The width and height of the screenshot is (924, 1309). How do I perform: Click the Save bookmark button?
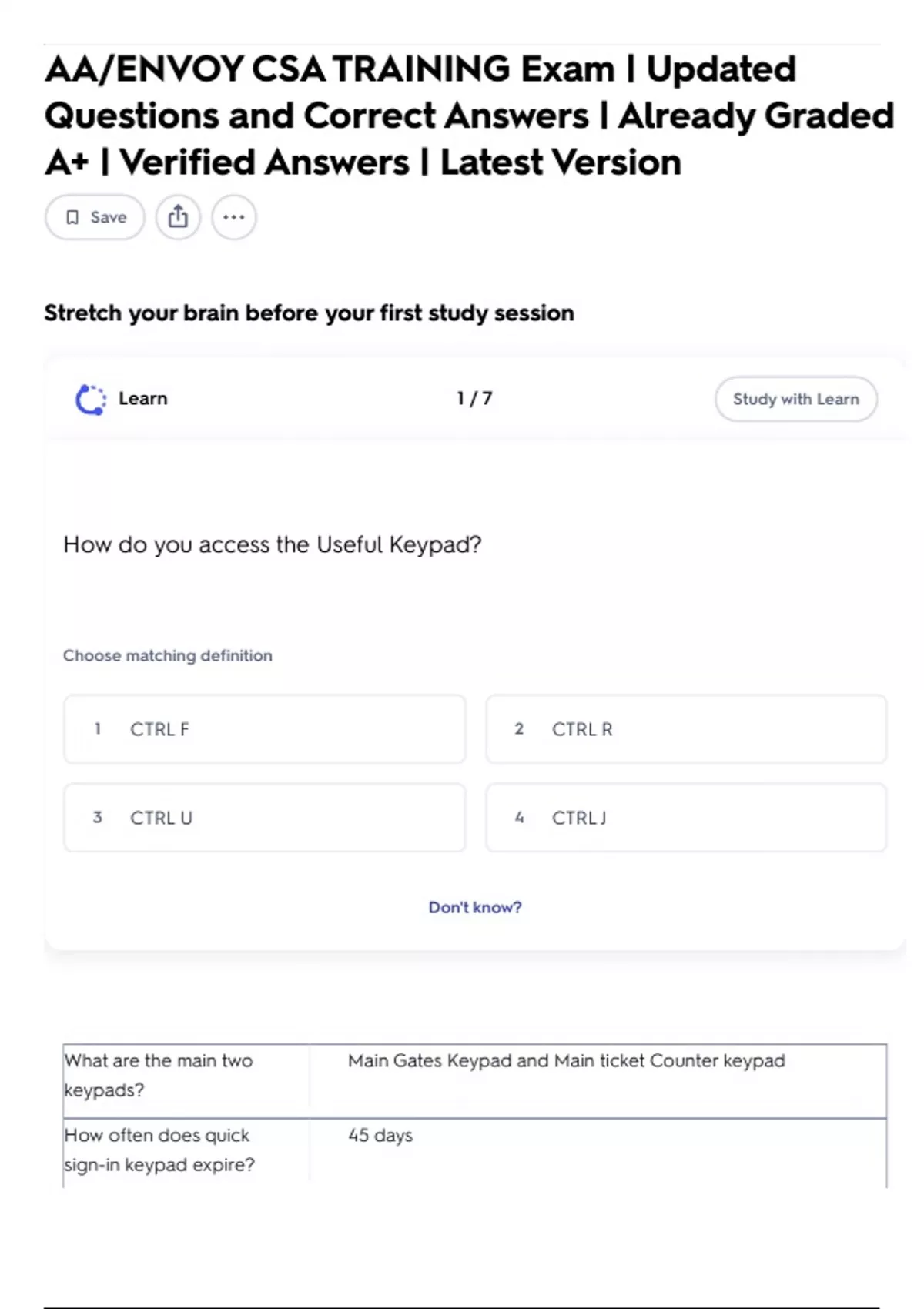pyautogui.click(x=95, y=217)
